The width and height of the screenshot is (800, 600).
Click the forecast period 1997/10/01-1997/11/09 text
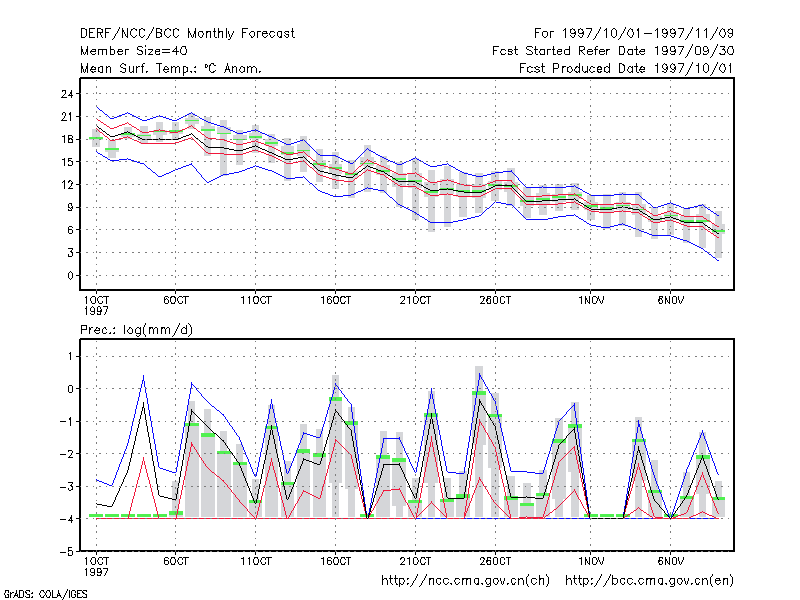point(634,34)
